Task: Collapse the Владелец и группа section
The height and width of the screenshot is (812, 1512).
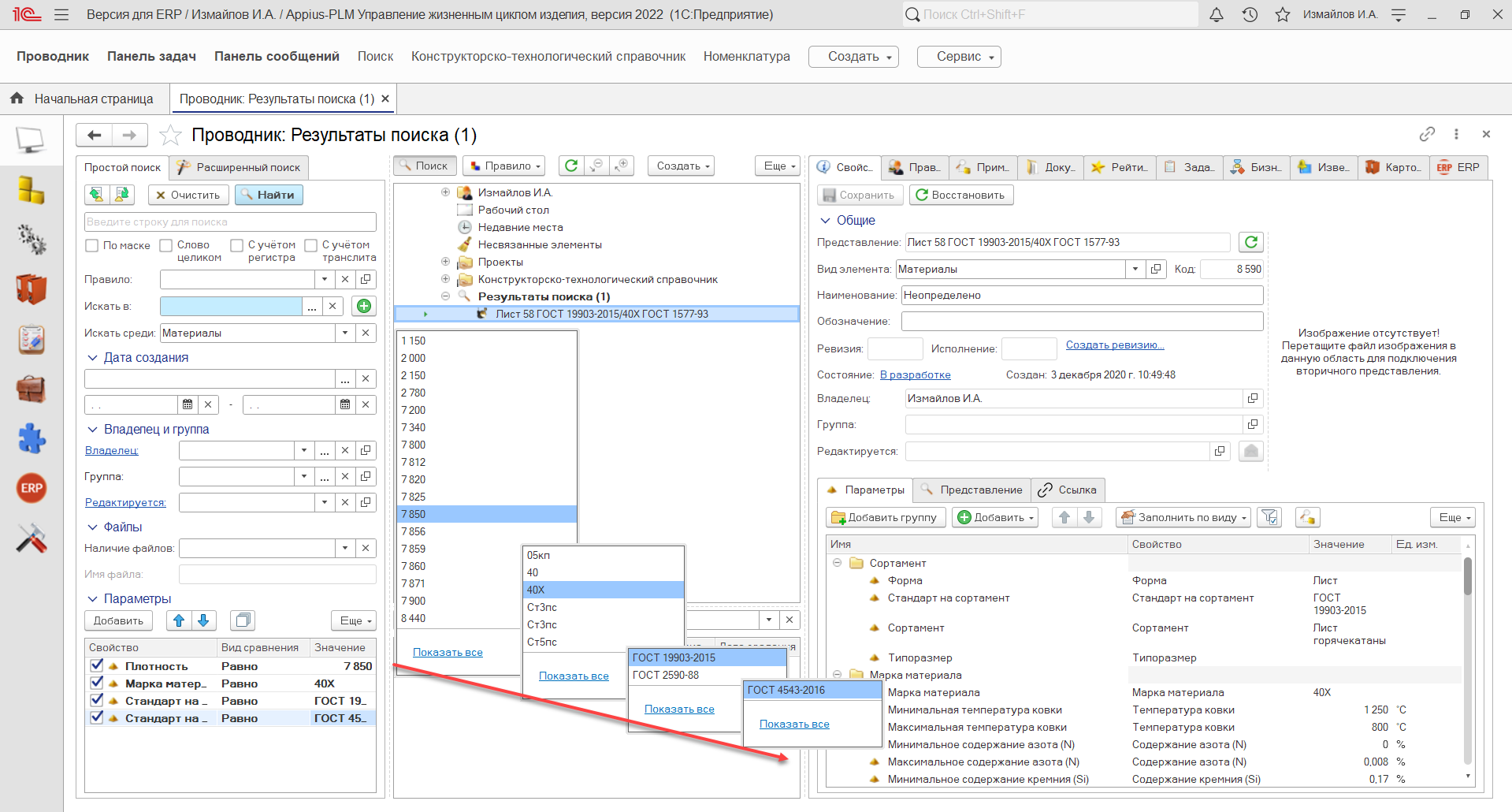Action: click(x=92, y=430)
